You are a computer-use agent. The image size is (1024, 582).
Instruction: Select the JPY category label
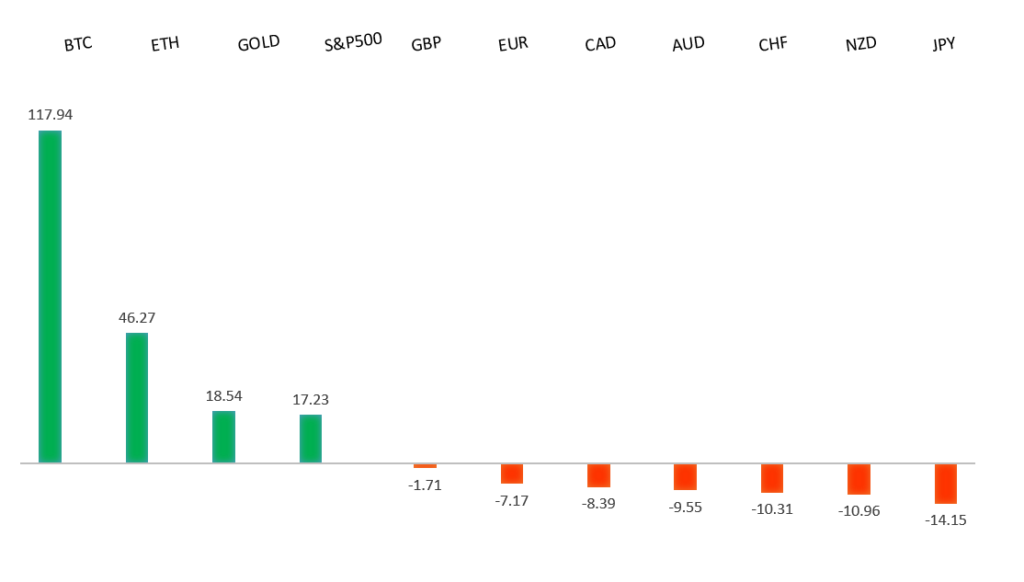(x=943, y=44)
